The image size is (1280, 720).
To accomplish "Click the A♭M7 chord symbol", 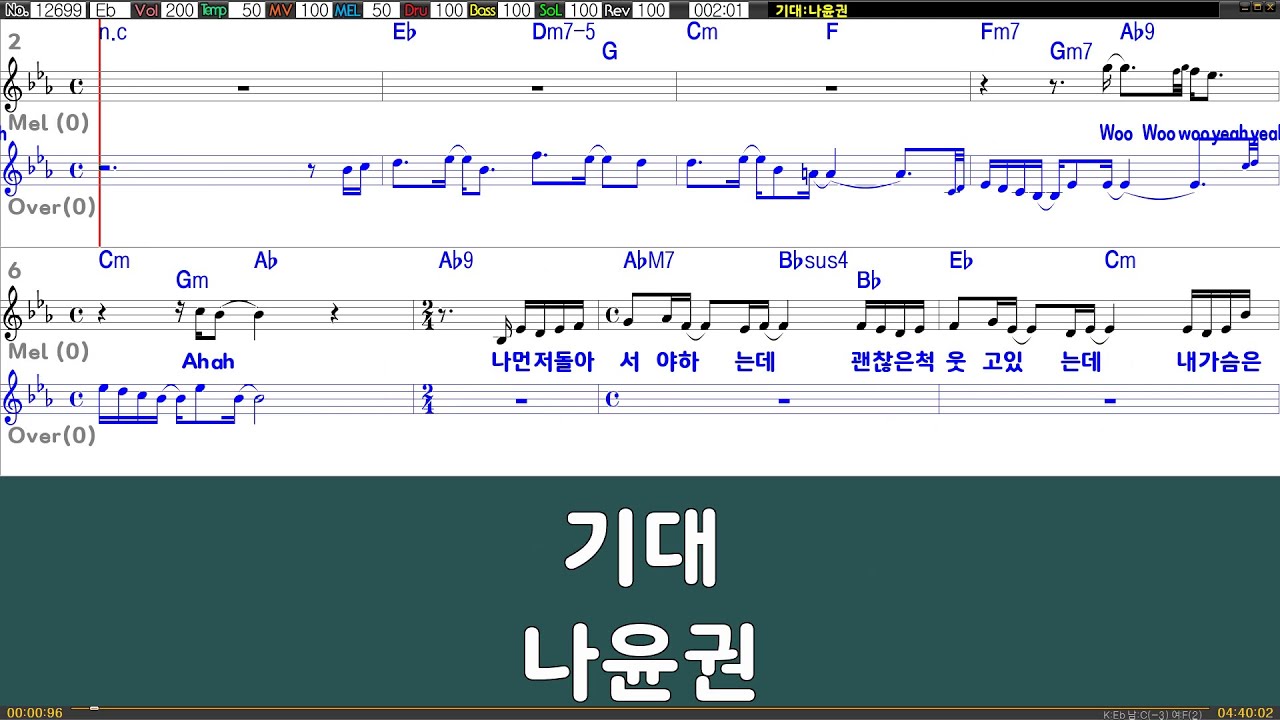I will click(x=649, y=261).
